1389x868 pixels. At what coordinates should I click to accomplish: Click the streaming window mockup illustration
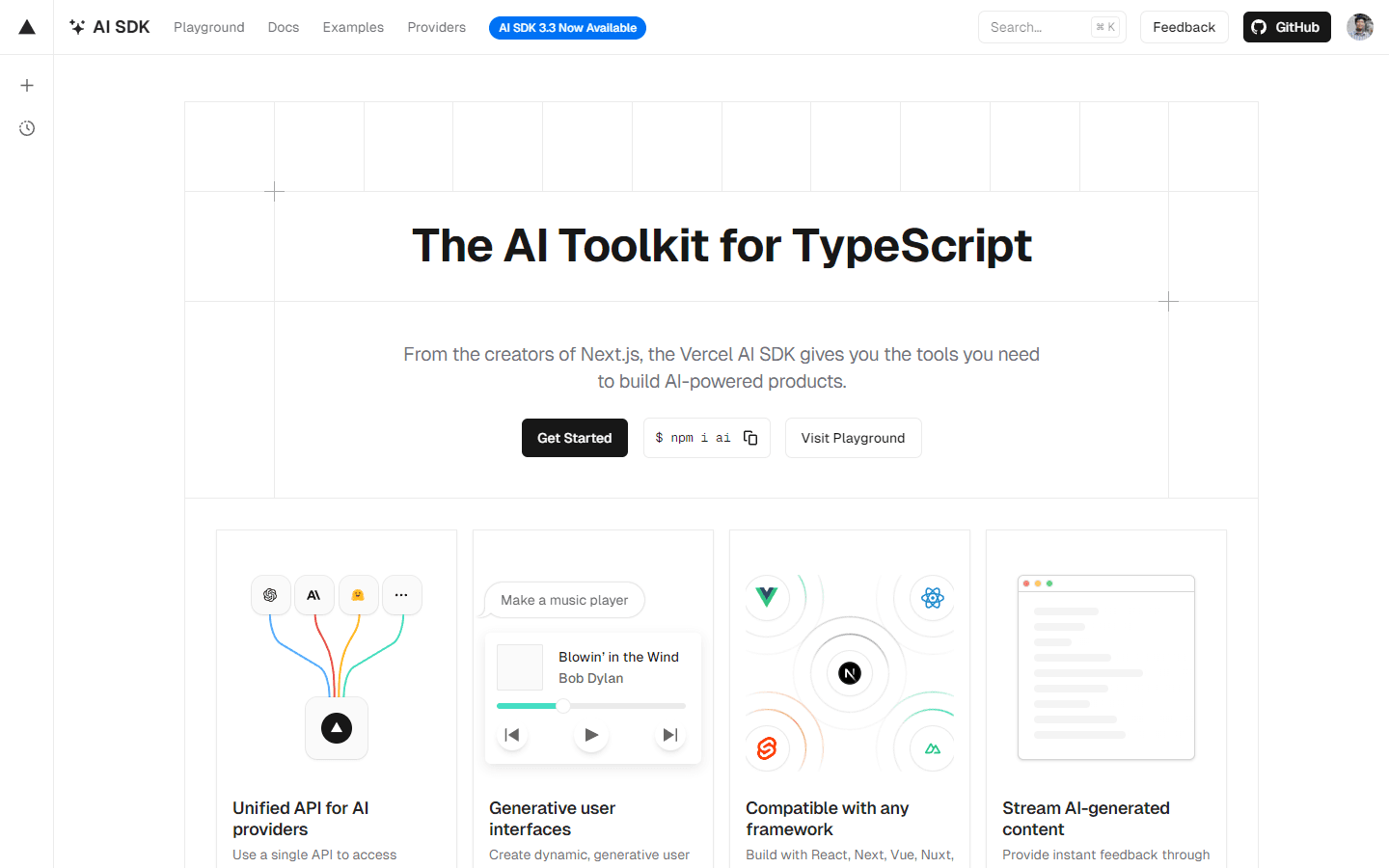click(x=1106, y=667)
